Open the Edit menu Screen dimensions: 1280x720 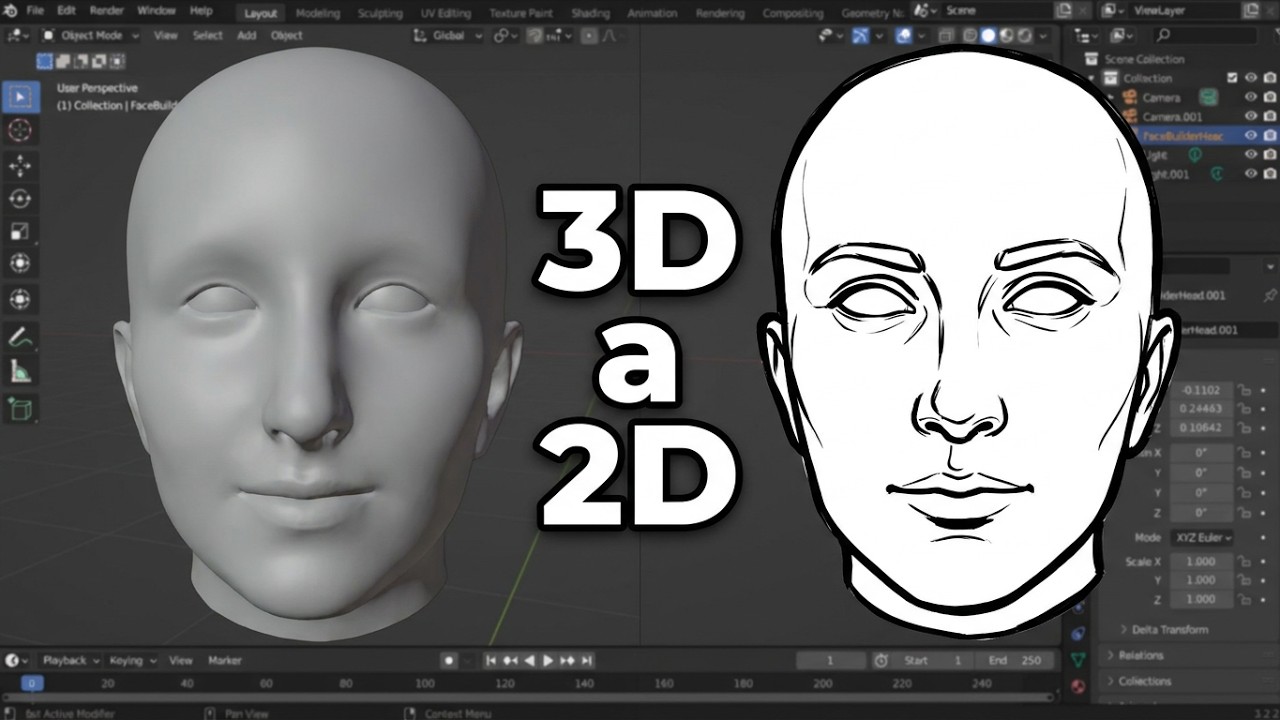(66, 11)
